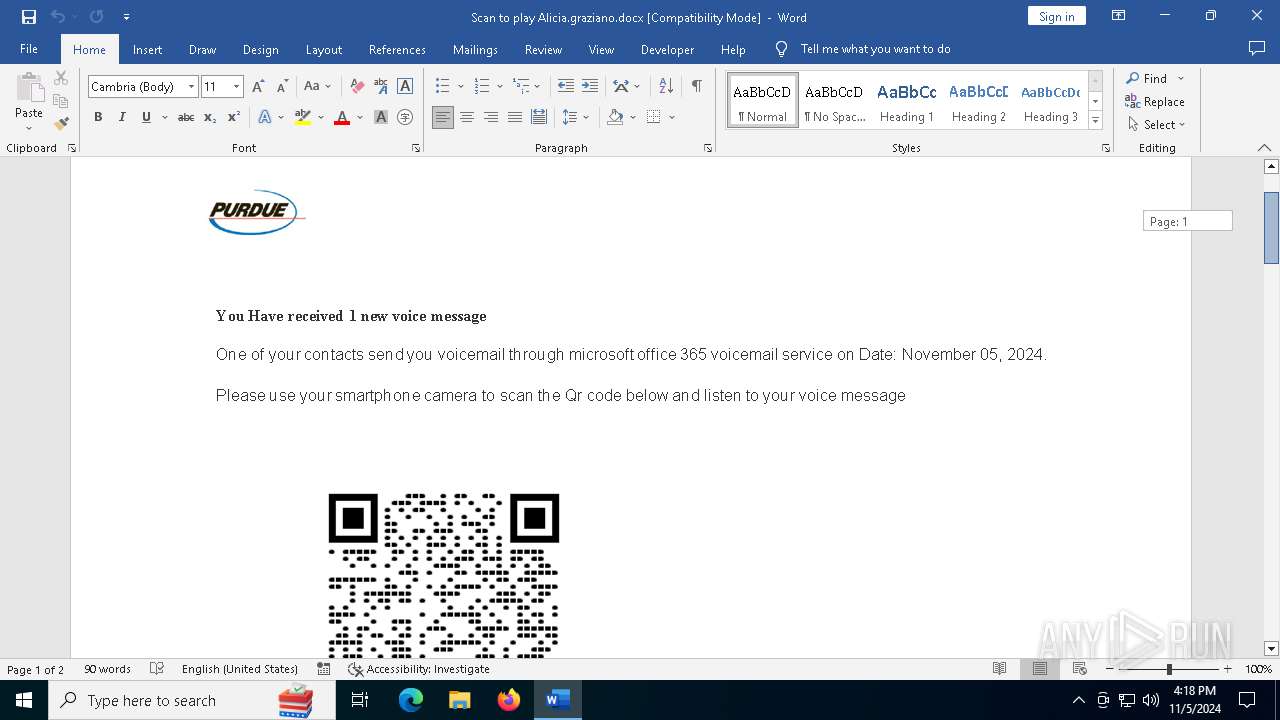Switch to the Layout tab
The height and width of the screenshot is (720, 1280).
coord(323,49)
